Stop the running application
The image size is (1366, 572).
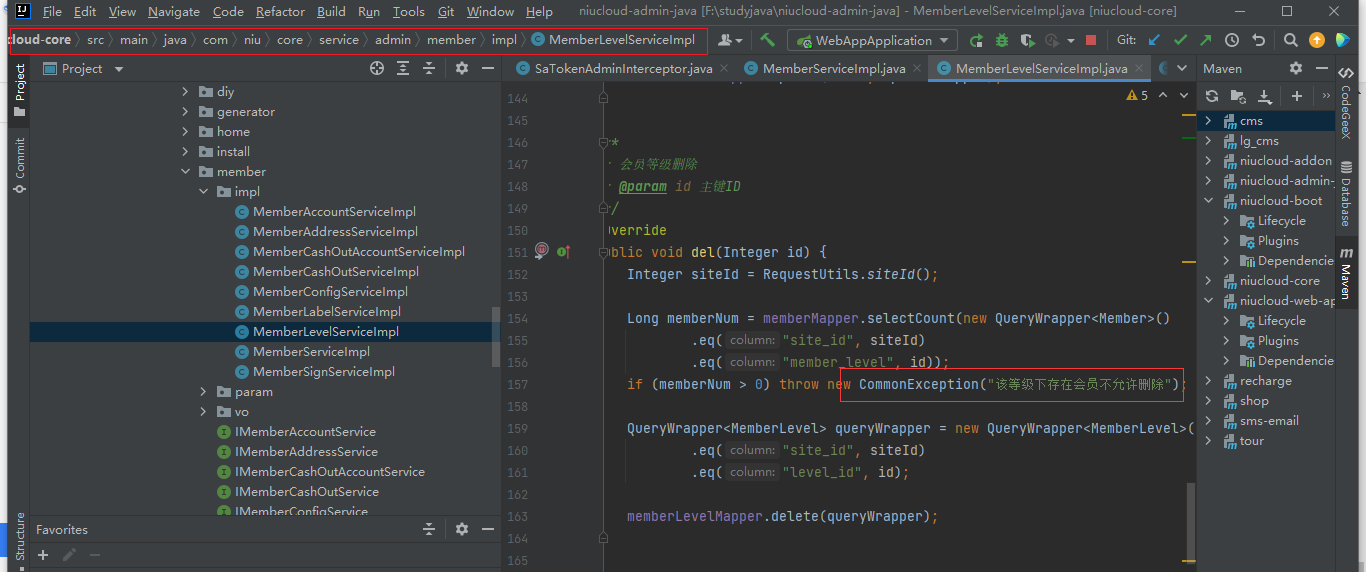click(x=1091, y=40)
